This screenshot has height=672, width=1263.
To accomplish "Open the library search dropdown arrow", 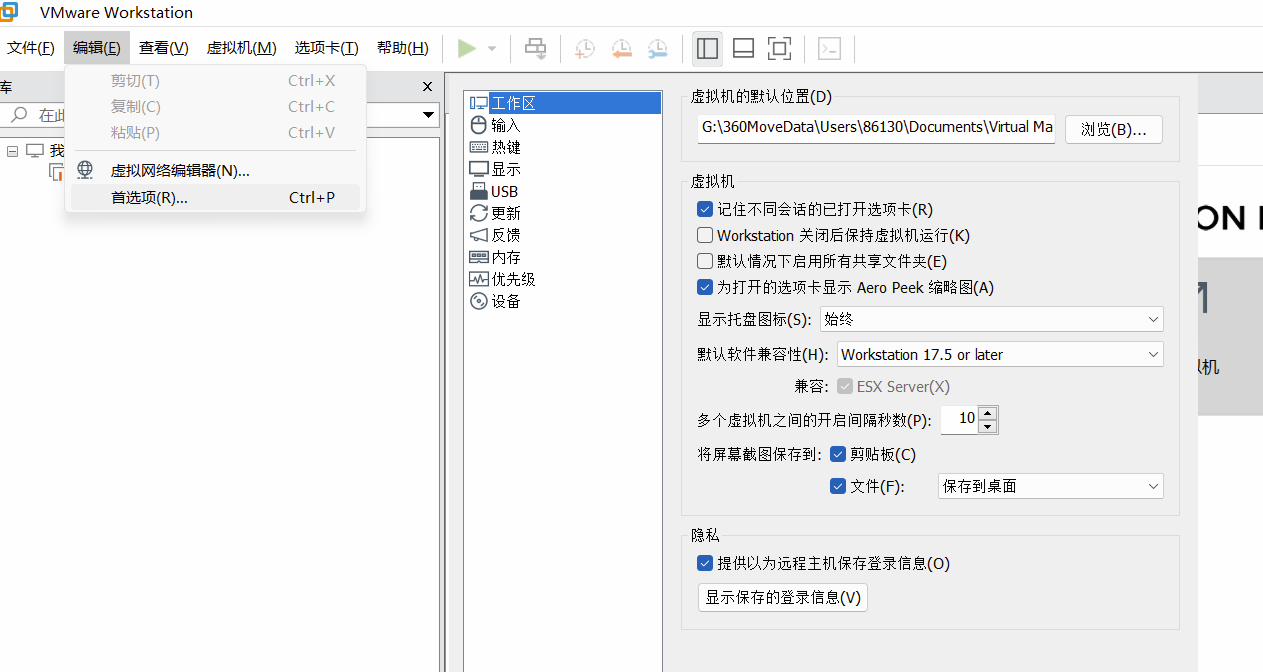I will 428,115.
